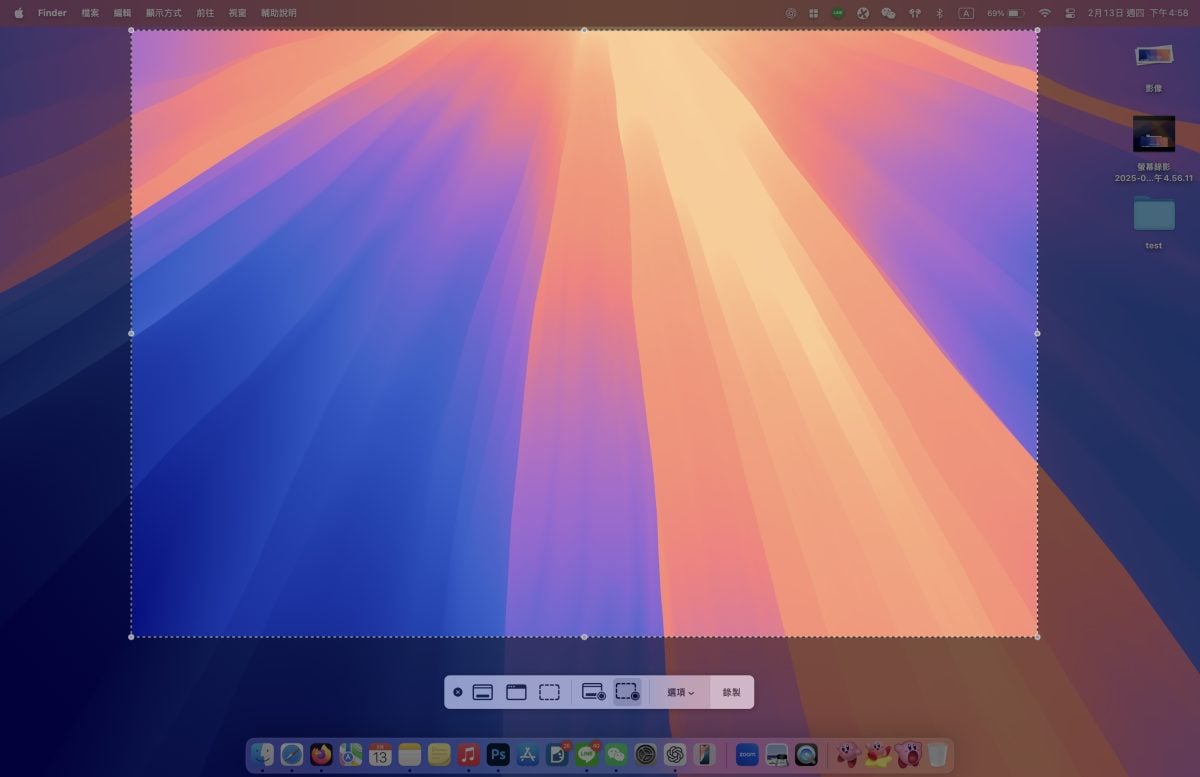
Task: Open ChatGPT app in the Dock
Action: pyautogui.click(x=675, y=755)
